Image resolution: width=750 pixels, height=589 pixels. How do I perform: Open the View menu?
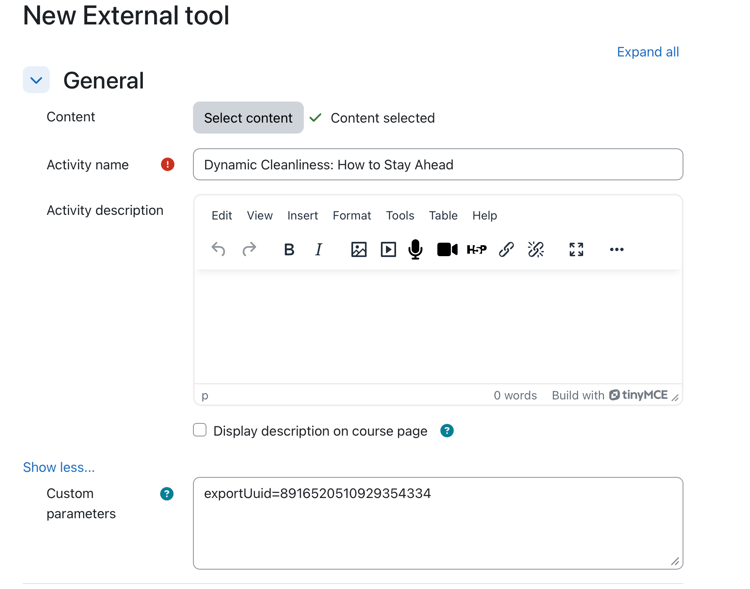click(x=260, y=215)
